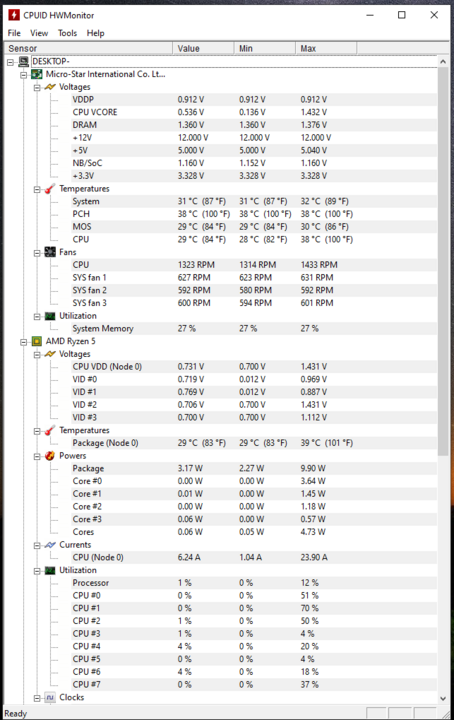This screenshot has width=454, height=720.
Task: Click the Currents wave icon
Action: [x=50, y=545]
